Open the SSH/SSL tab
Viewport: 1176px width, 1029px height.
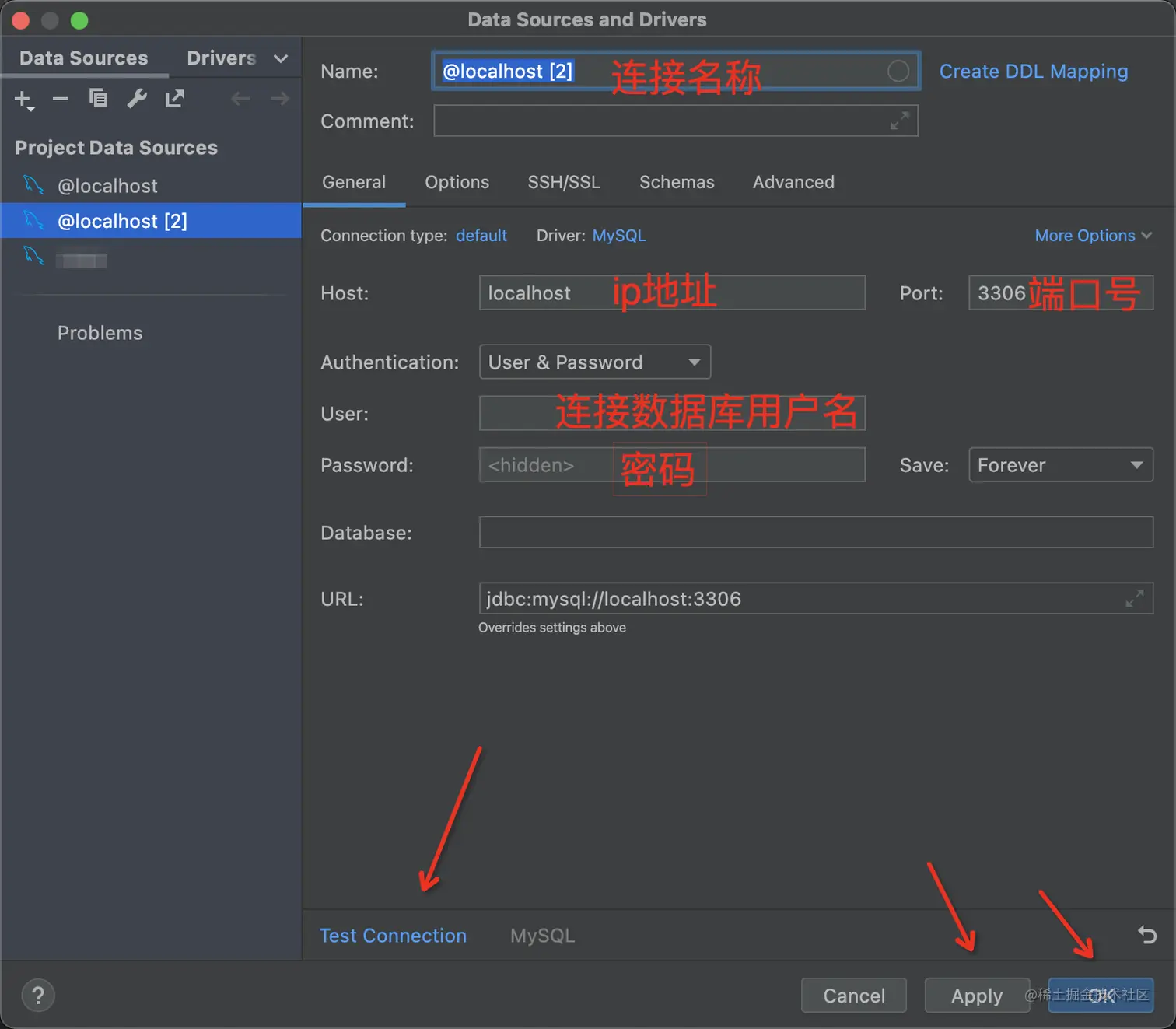point(564,182)
